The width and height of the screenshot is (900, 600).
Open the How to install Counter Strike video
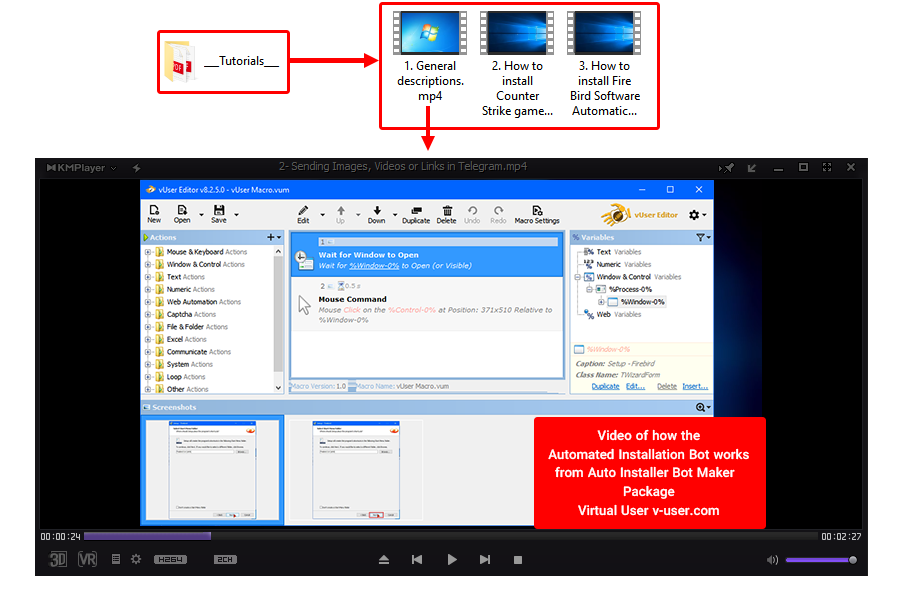click(x=517, y=64)
